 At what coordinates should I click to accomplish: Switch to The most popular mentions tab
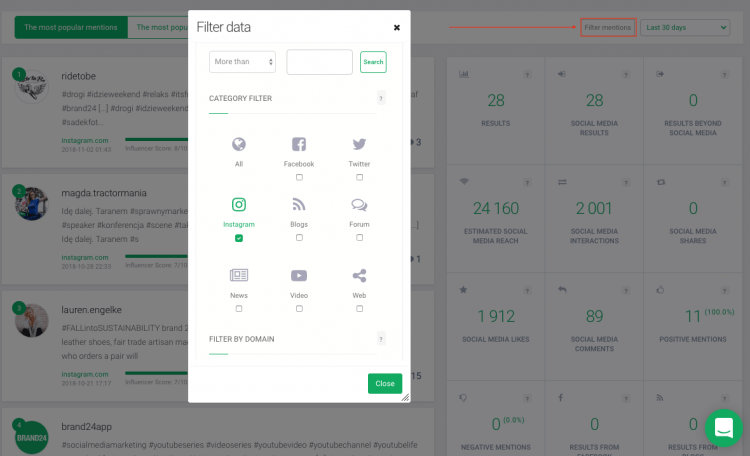click(70, 27)
